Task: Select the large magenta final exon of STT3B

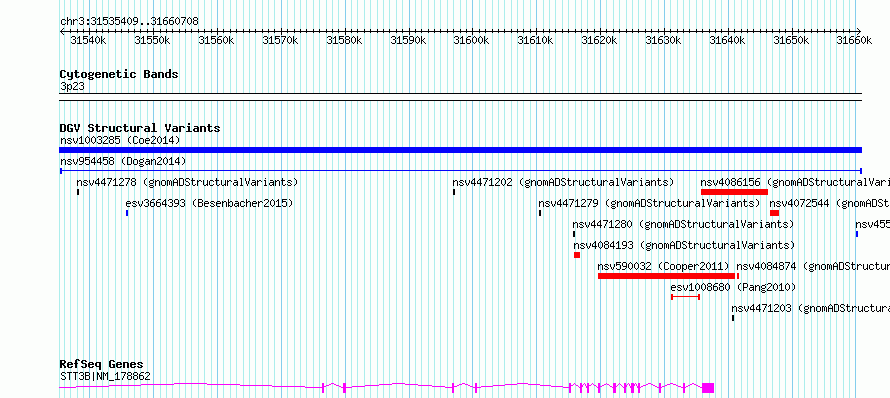Action: pos(708,388)
